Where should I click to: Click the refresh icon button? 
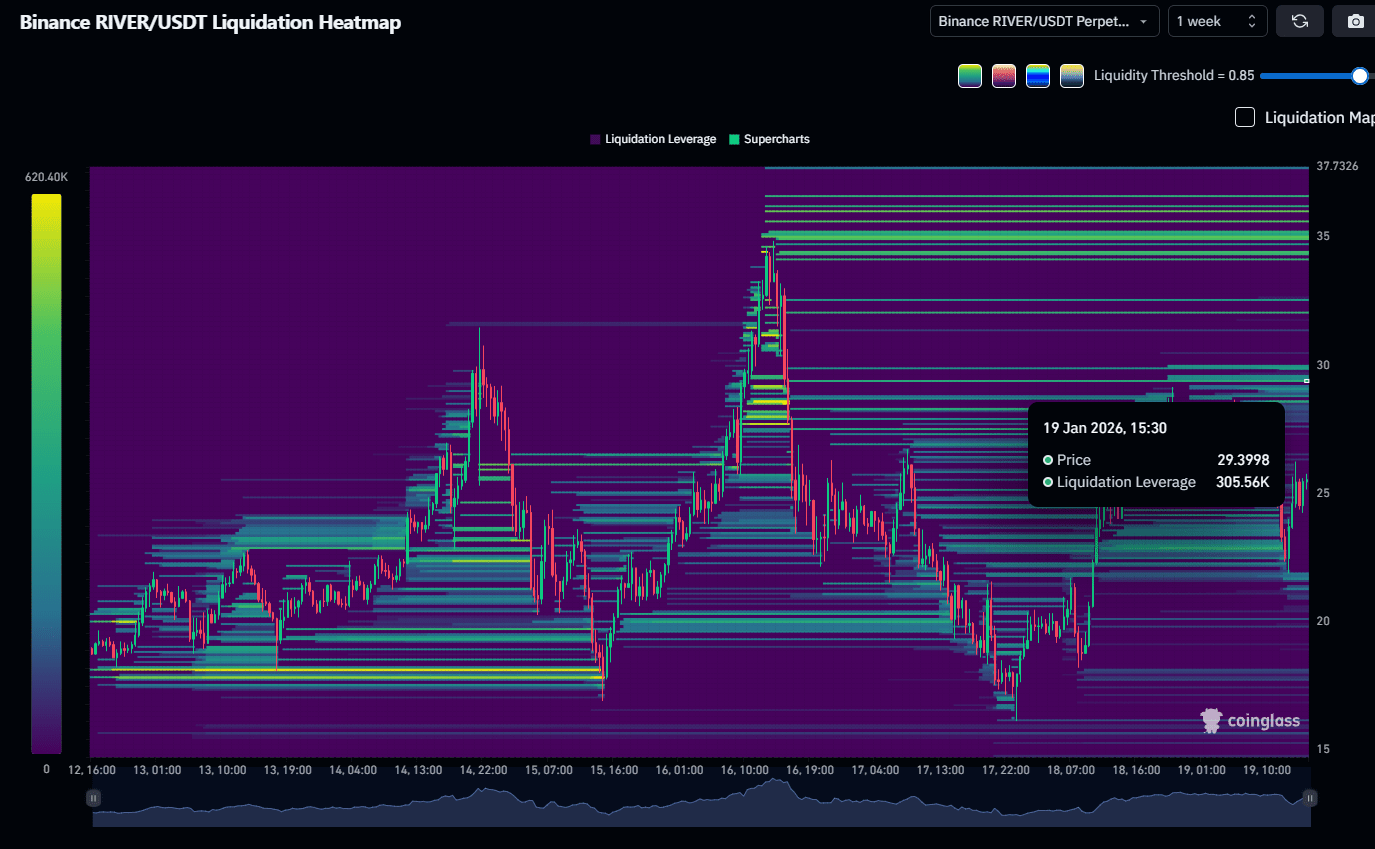[x=1300, y=21]
